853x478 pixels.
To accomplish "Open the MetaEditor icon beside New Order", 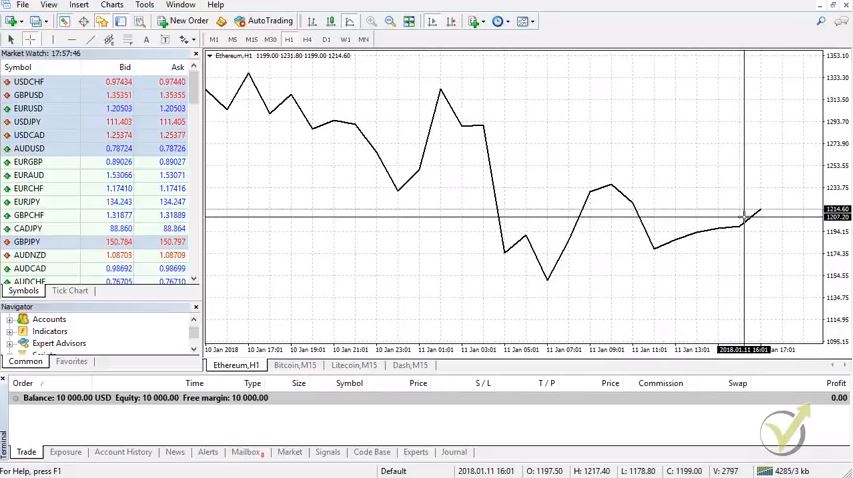I will tap(221, 21).
